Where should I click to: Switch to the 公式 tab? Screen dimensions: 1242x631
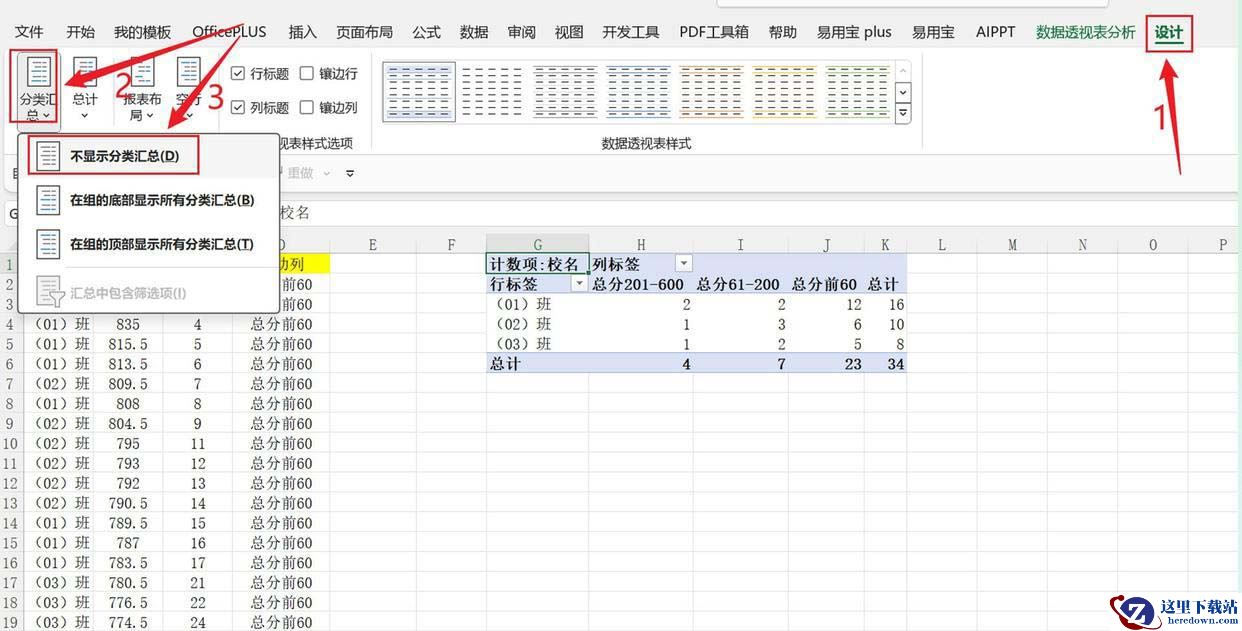(x=426, y=32)
